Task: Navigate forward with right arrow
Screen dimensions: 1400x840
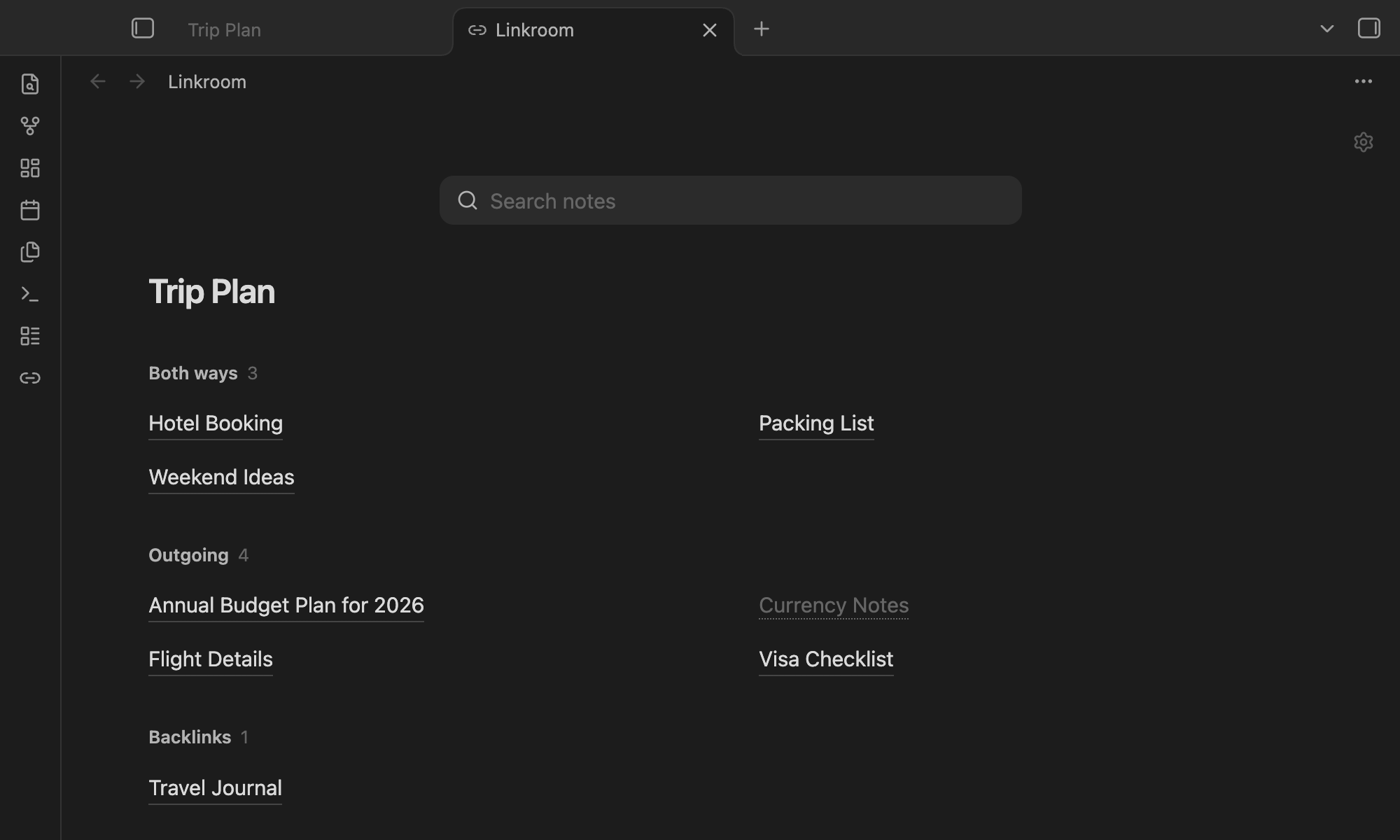Action: 137,82
